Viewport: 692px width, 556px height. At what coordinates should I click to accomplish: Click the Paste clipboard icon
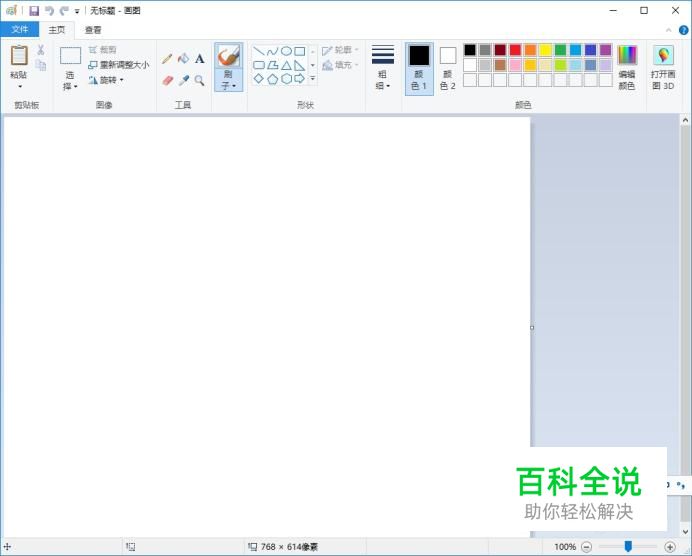pos(19,56)
